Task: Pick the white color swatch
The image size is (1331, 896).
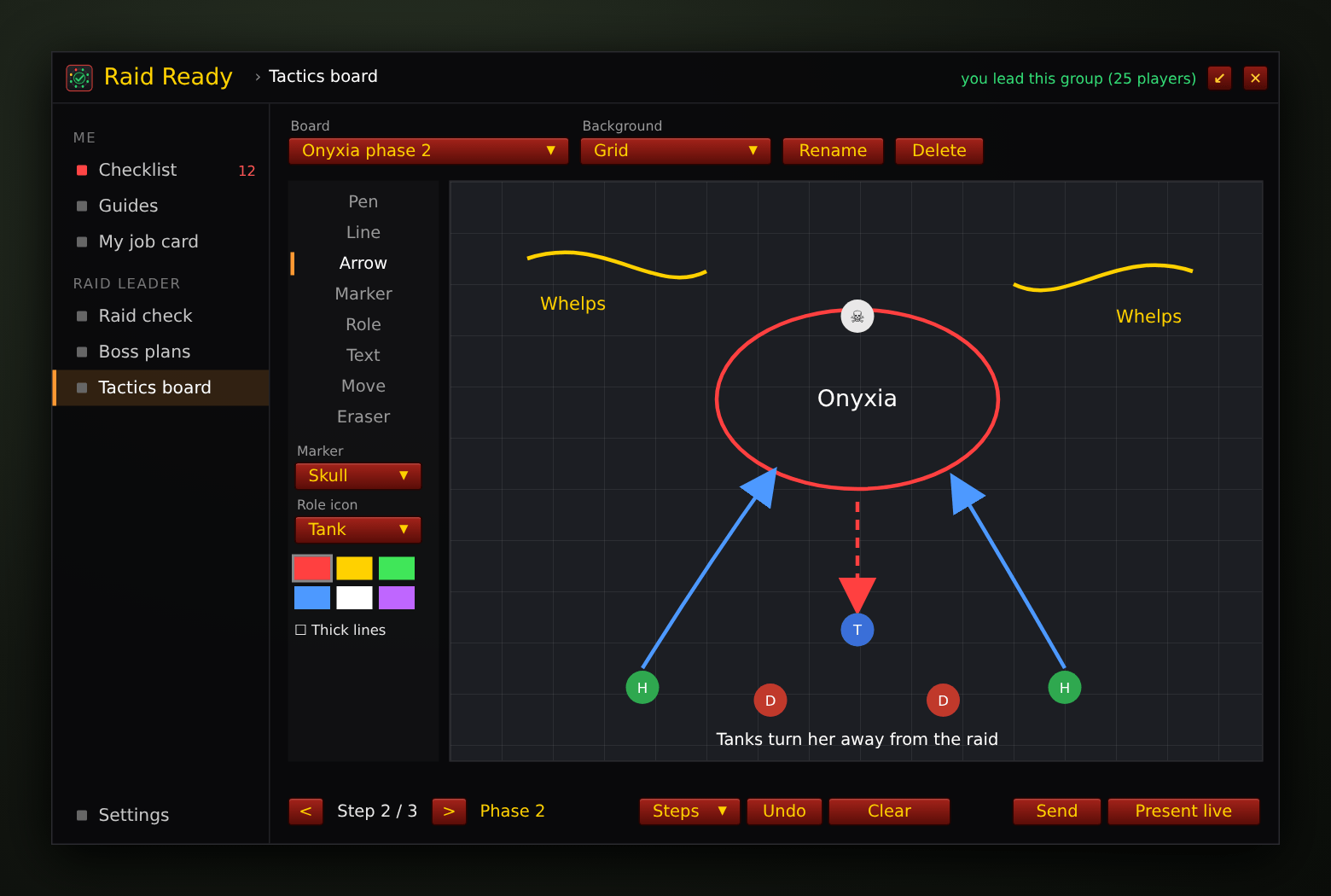Action: point(354,597)
